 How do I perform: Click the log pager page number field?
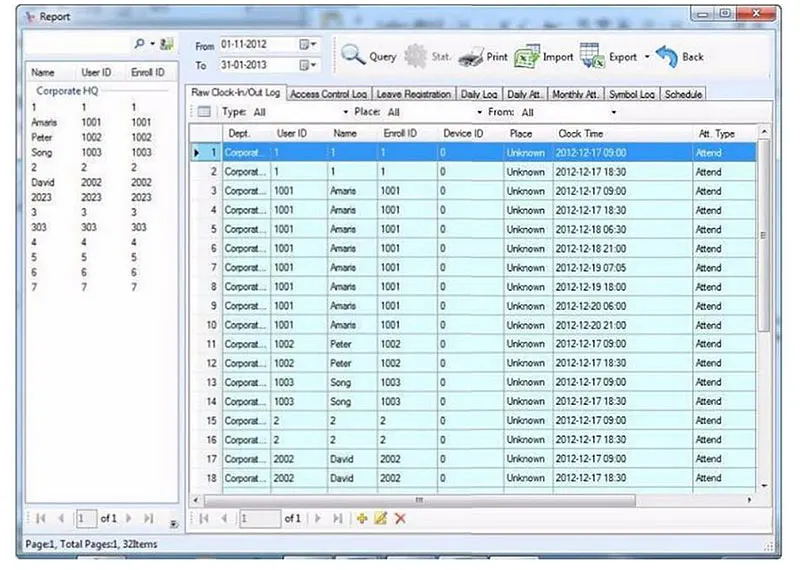[260, 518]
